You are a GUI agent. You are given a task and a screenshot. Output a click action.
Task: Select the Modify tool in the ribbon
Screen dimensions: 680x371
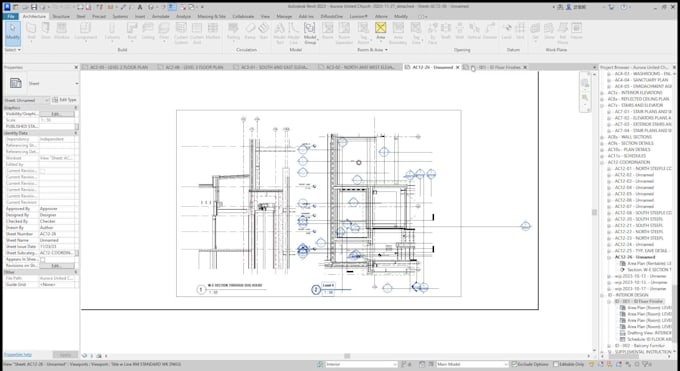click(x=13, y=33)
